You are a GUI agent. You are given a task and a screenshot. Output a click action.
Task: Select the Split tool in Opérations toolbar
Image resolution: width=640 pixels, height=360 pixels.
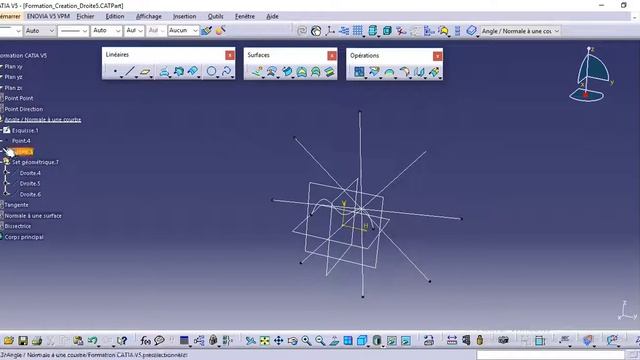click(x=374, y=72)
